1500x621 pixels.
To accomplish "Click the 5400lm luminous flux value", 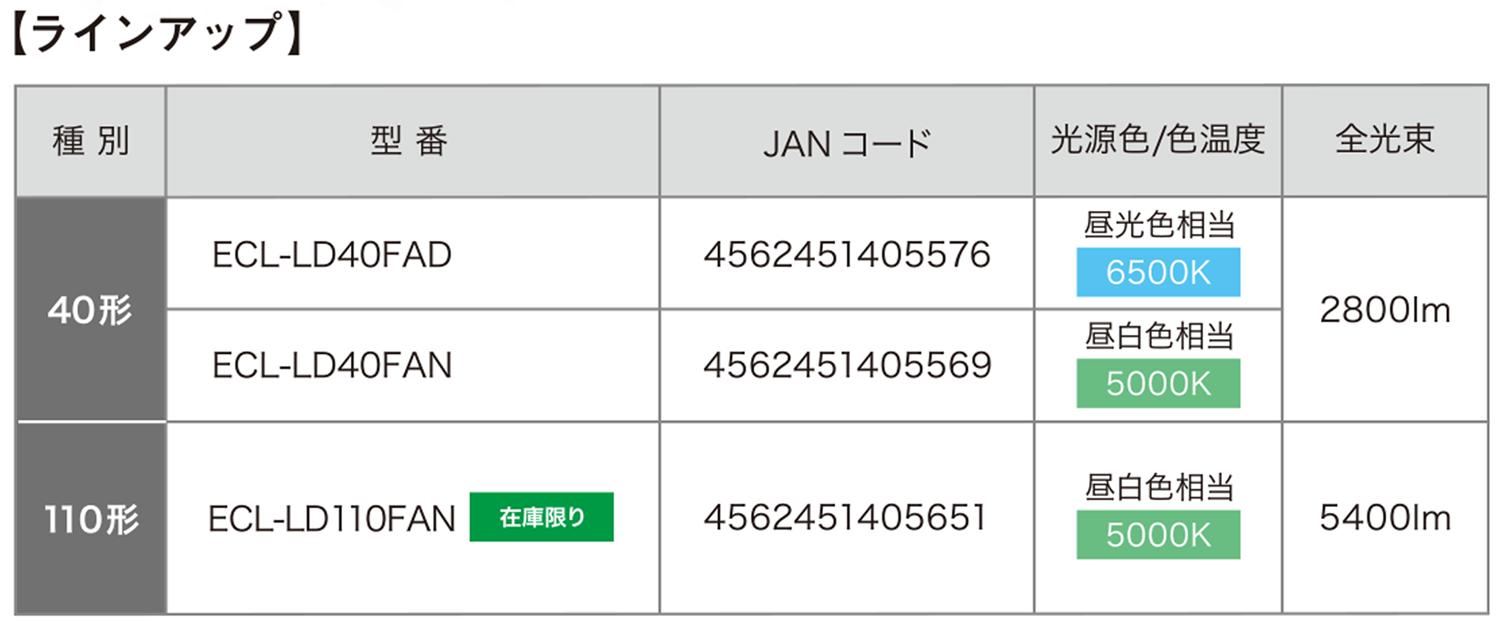I will point(1385,518).
